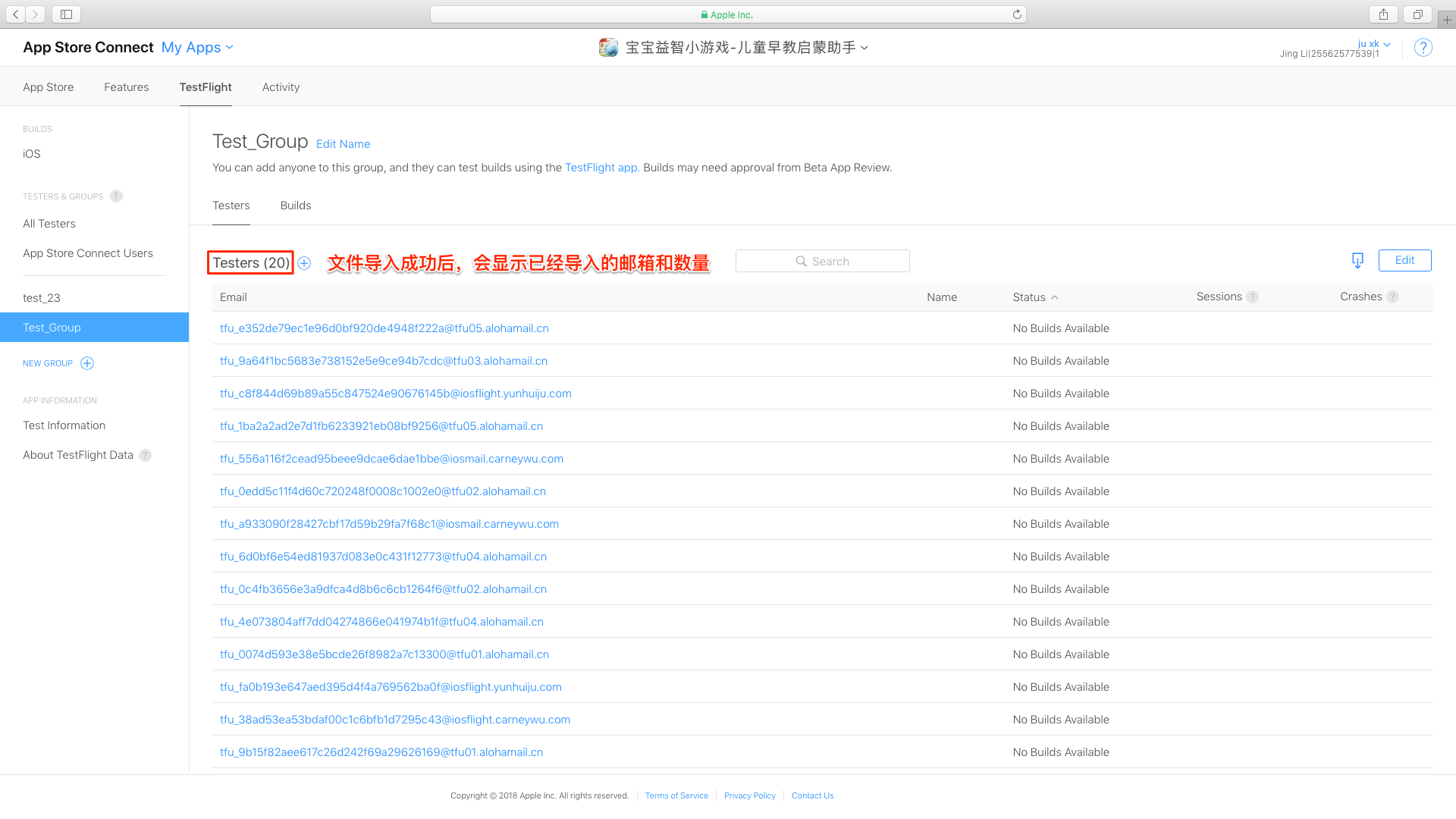Open tester tfu_6d0bf6e54ed81937d083e0c431f12773 email

click(x=383, y=557)
